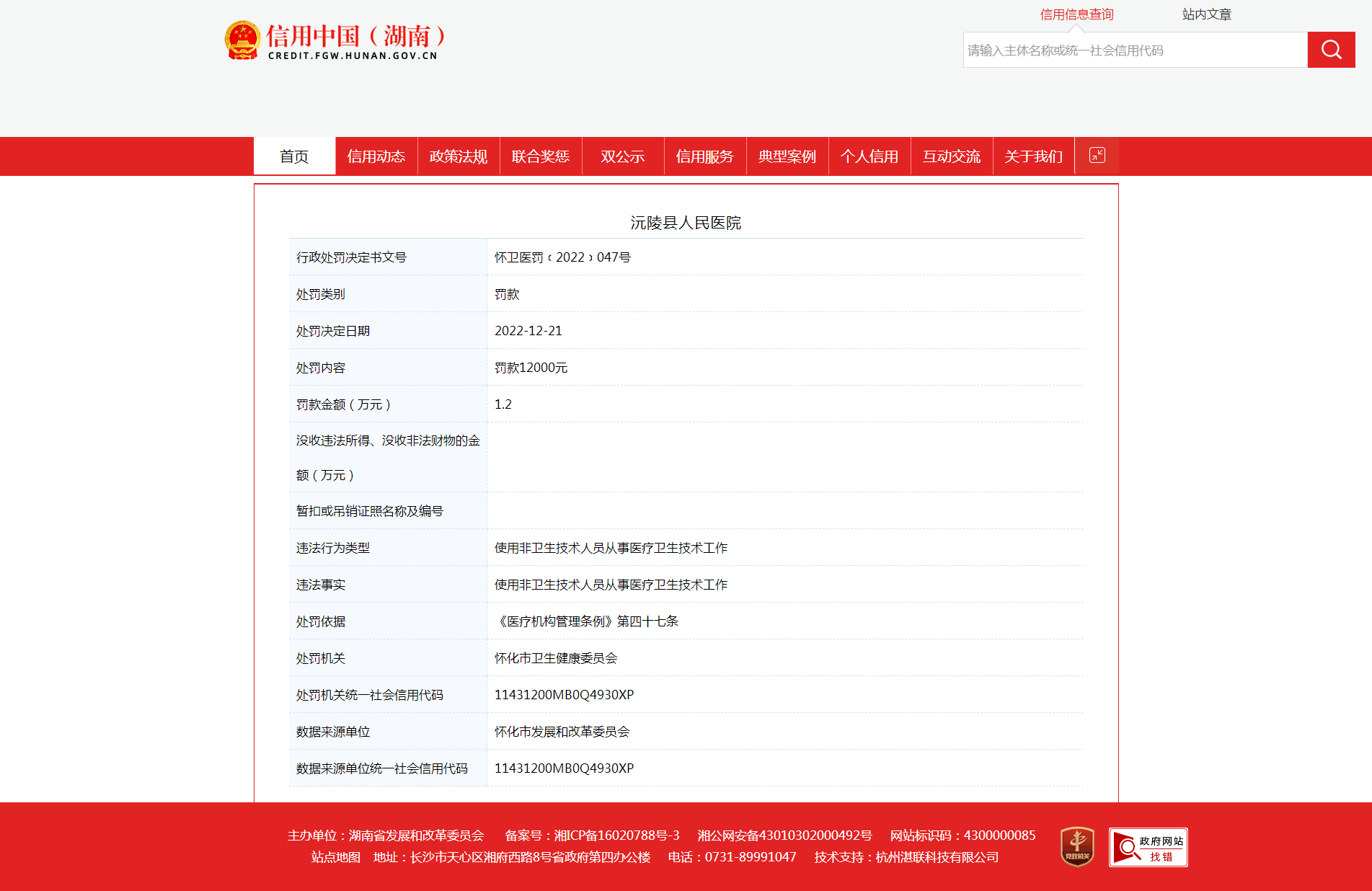
Task: Click the red magnifier search button
Action: pyautogui.click(x=1331, y=50)
